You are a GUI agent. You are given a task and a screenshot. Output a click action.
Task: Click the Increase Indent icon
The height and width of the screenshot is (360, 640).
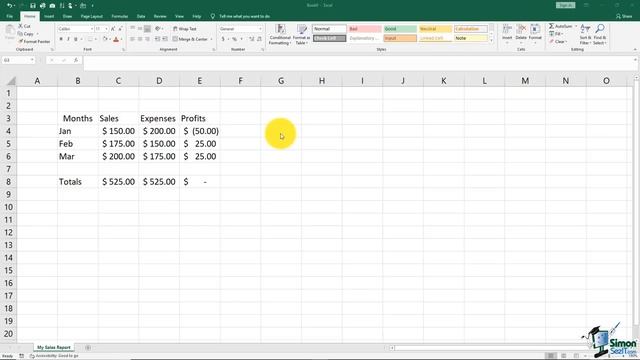[165, 39]
